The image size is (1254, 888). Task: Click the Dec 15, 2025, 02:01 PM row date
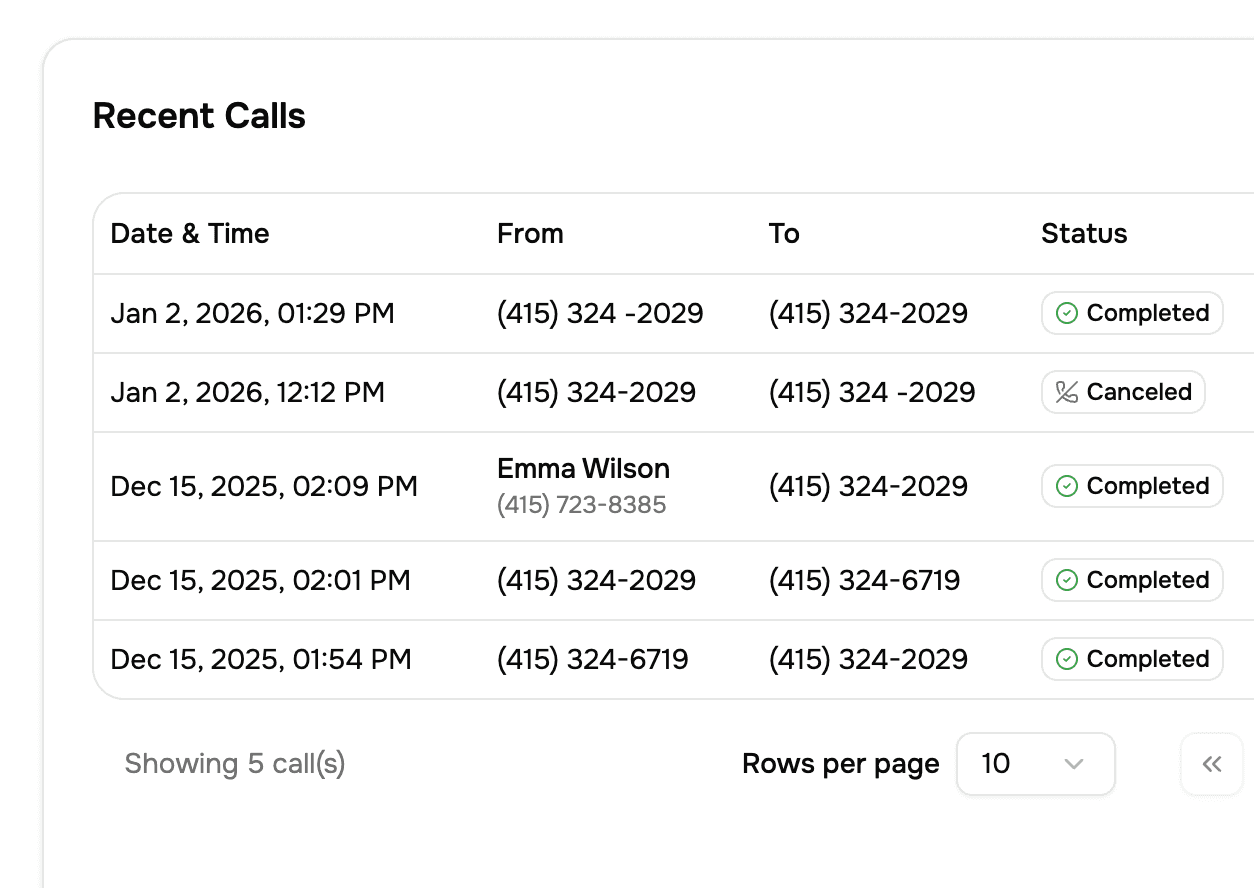tap(260, 581)
